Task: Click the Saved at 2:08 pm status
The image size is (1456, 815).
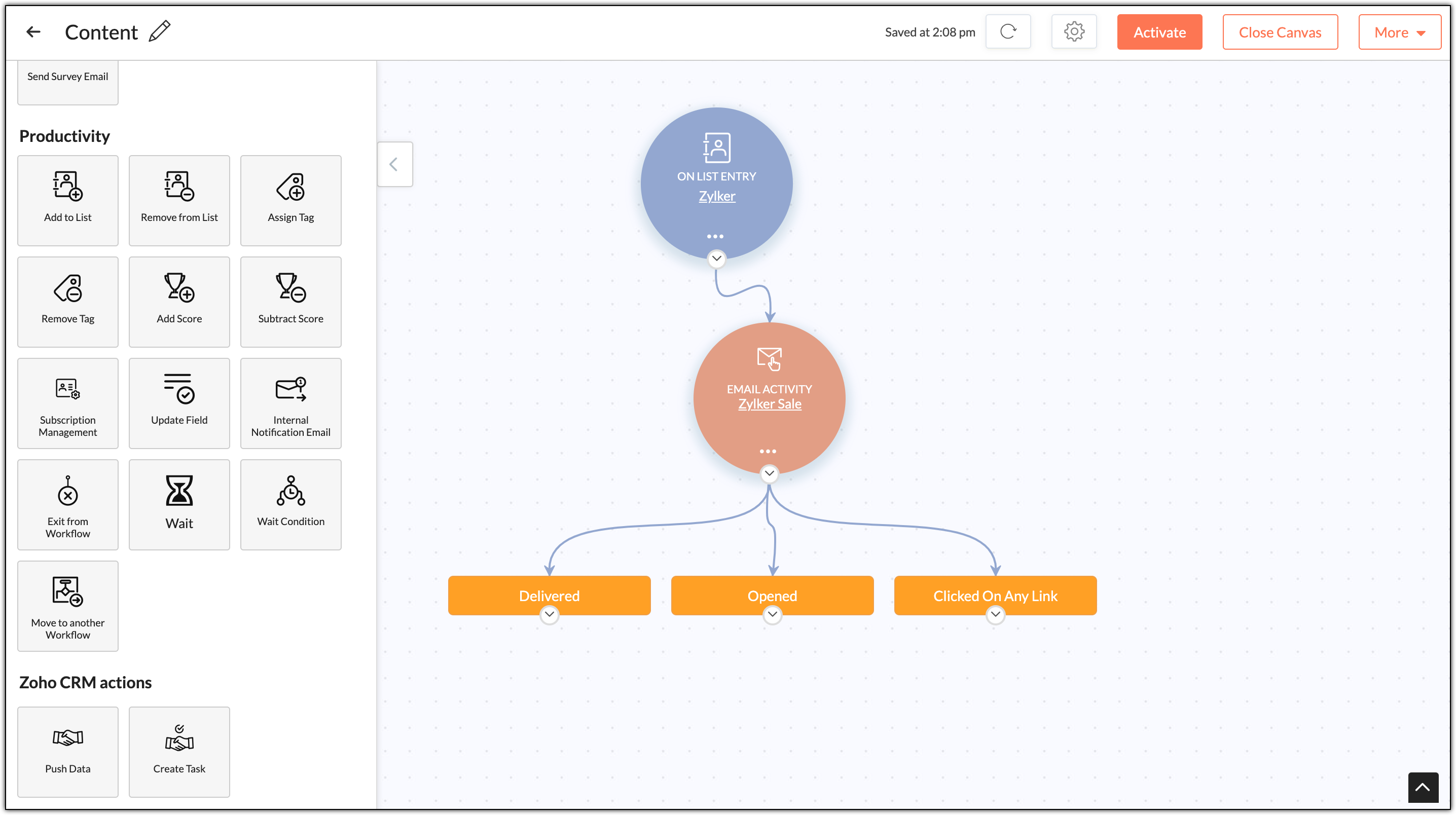Action: 930,32
